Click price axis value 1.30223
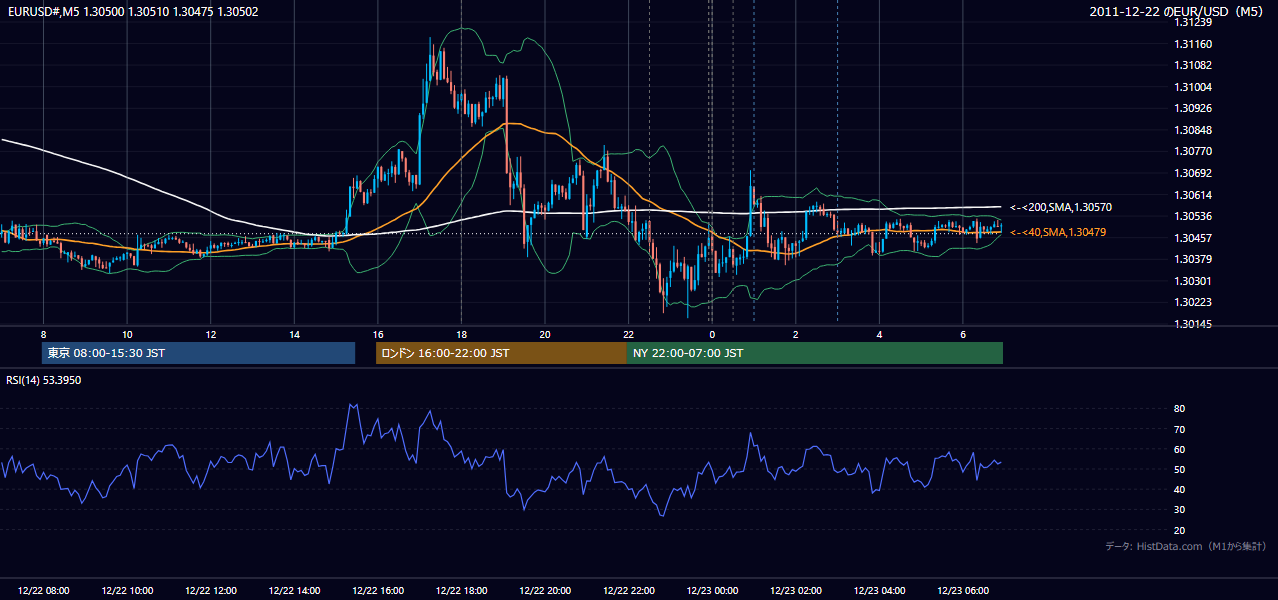 point(1193,302)
